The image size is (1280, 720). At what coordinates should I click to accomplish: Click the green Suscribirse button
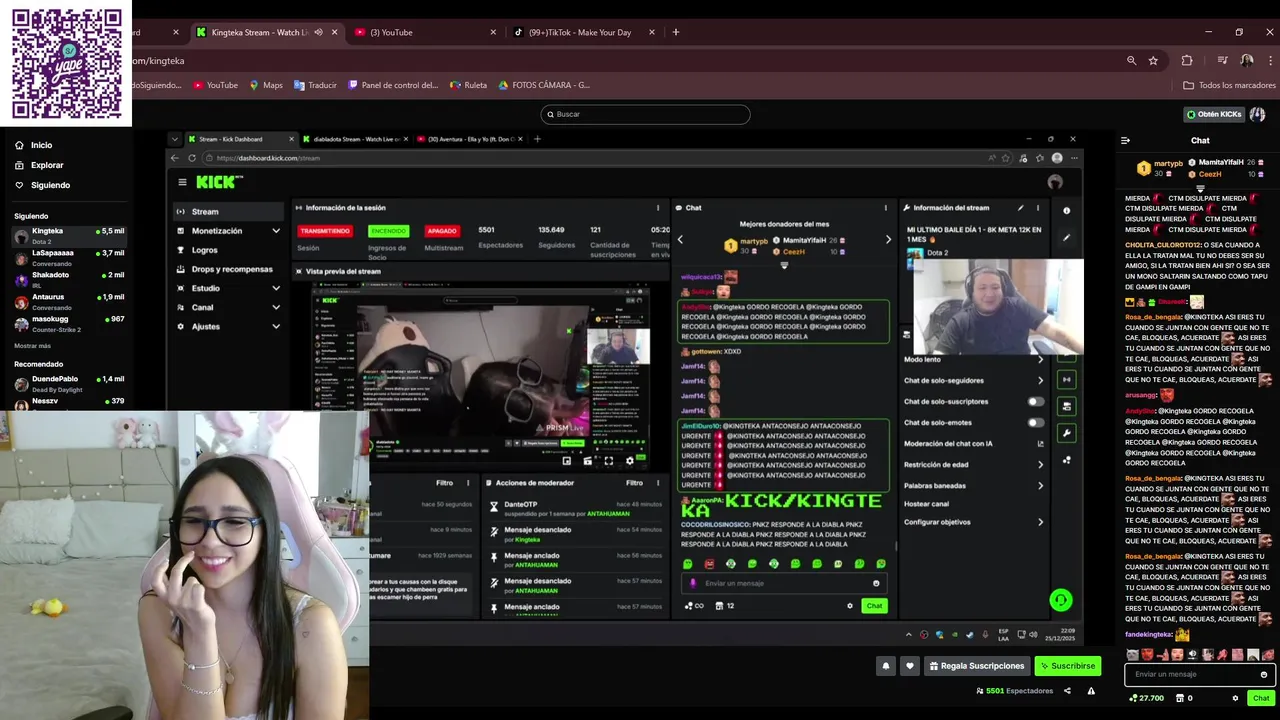pyautogui.click(x=1068, y=666)
